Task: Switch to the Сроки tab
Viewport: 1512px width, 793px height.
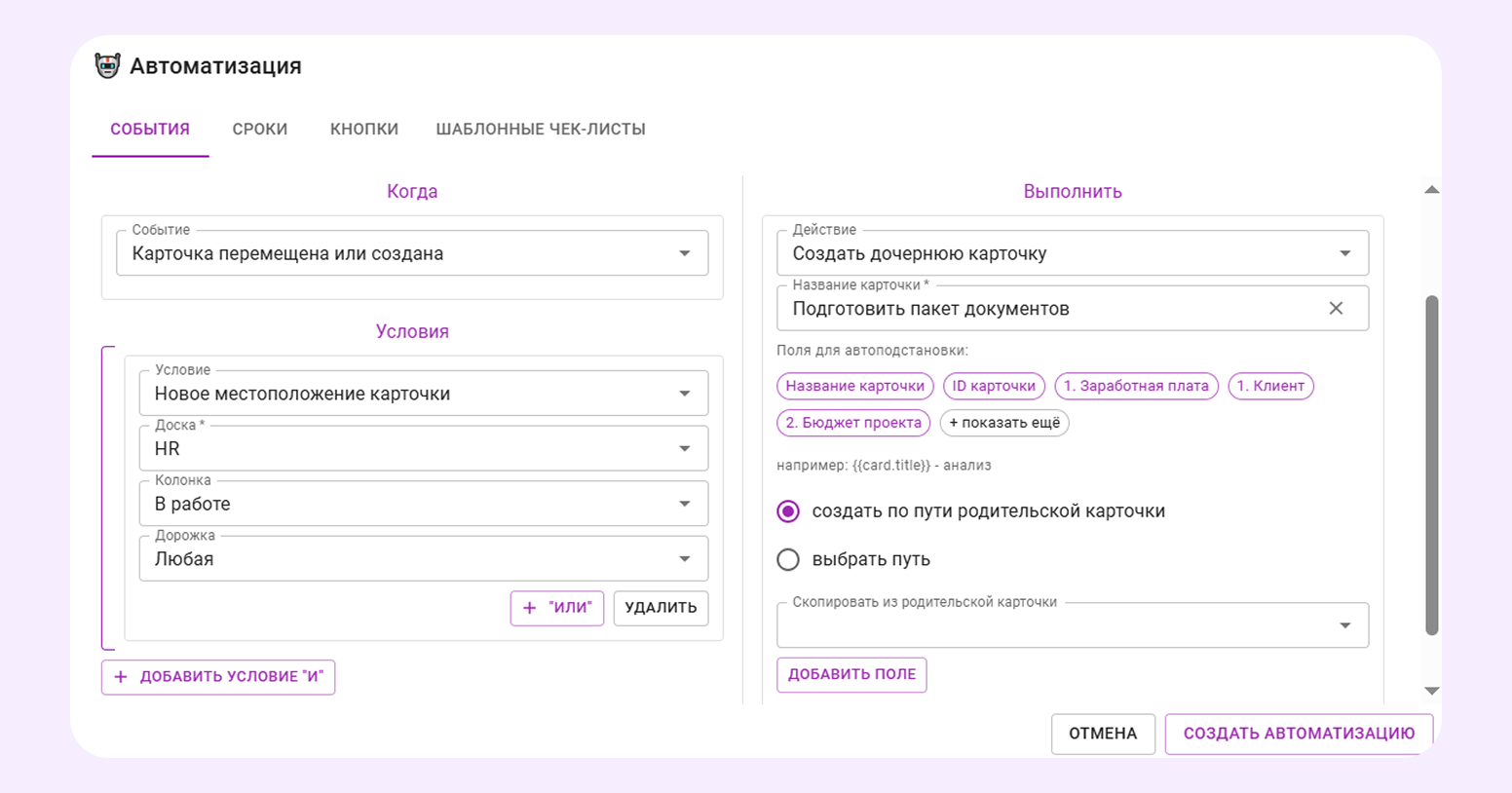Action: (x=259, y=130)
